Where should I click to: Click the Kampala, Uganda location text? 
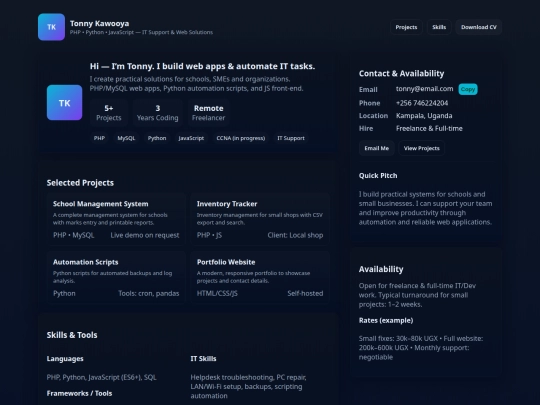click(x=424, y=116)
